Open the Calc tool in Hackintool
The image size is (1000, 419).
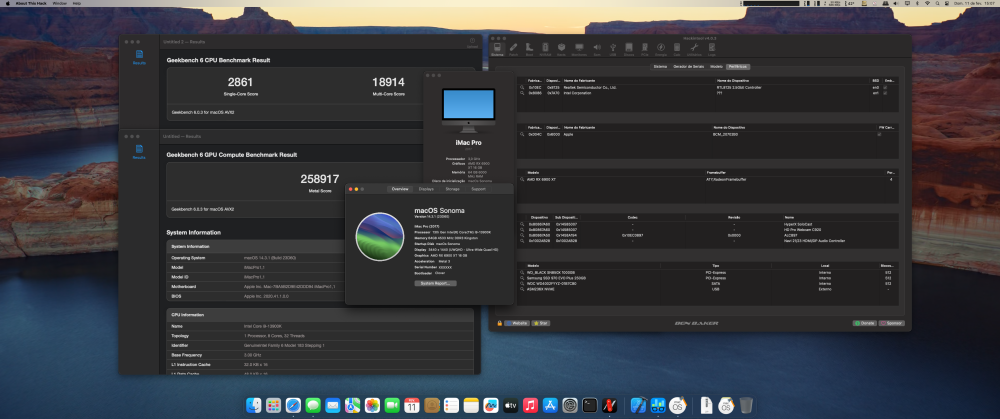point(677,48)
